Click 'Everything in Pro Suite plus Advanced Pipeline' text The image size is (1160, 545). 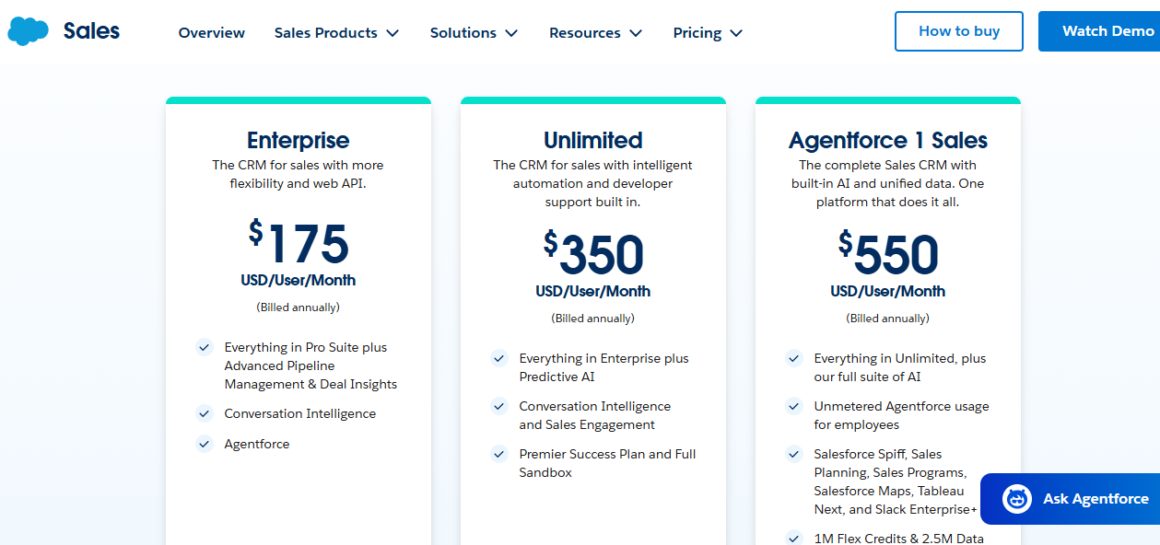(311, 365)
